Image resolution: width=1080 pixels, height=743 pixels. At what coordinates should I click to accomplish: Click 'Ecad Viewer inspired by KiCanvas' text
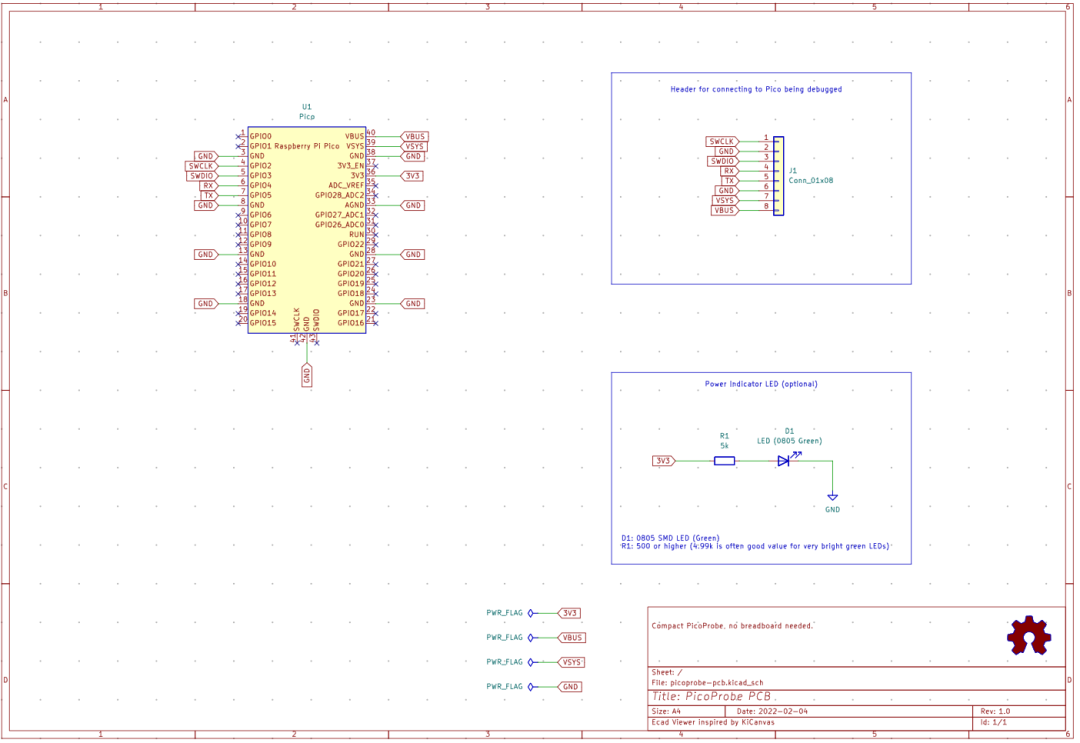tap(712, 723)
